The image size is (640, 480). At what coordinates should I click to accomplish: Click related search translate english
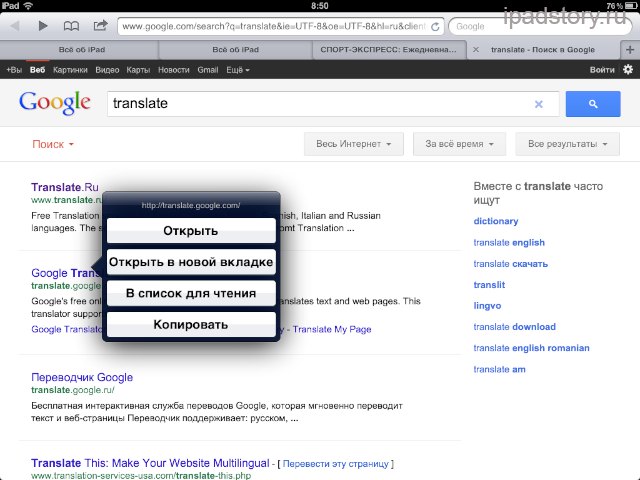point(509,242)
